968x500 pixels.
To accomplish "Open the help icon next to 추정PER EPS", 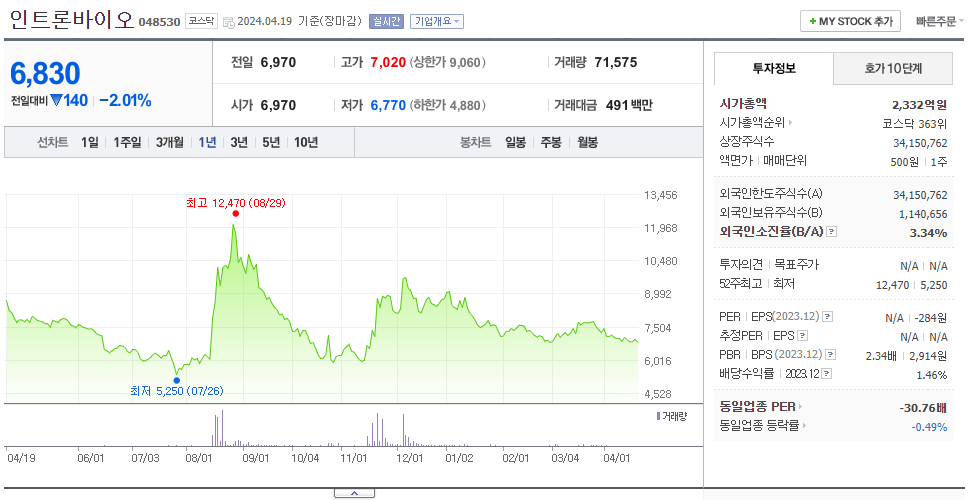I will 802,336.
